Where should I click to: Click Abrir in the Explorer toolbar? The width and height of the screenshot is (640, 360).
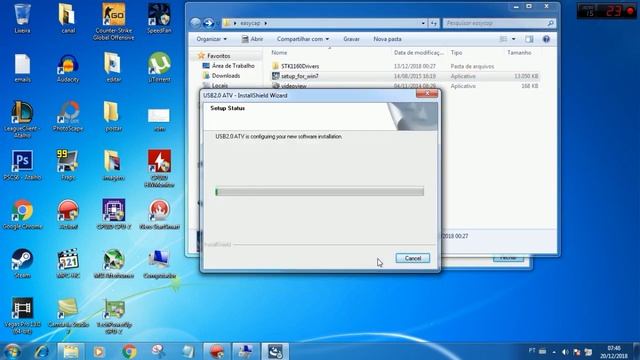(x=252, y=39)
